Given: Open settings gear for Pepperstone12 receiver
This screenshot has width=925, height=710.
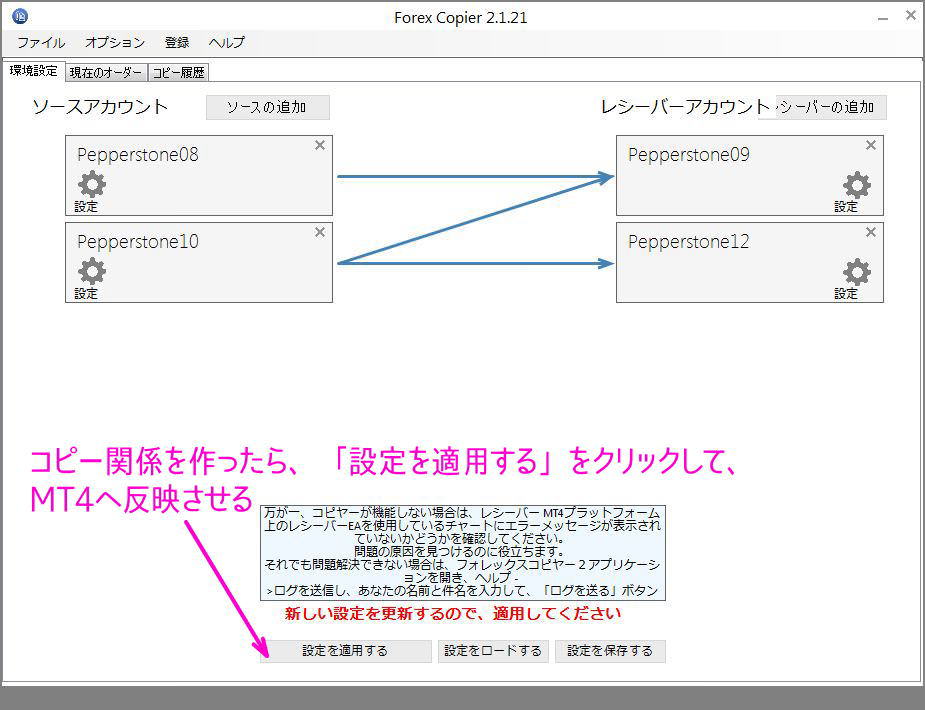Looking at the screenshot, I should 855,272.
